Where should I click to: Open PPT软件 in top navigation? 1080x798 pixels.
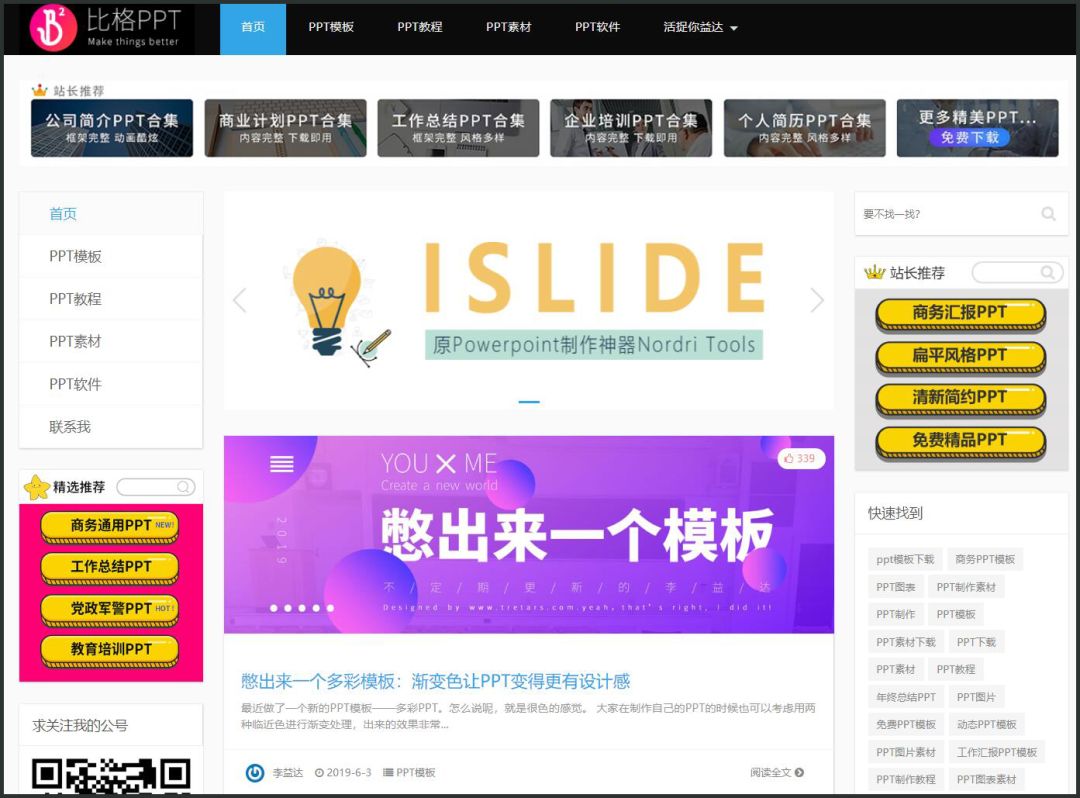coord(597,28)
